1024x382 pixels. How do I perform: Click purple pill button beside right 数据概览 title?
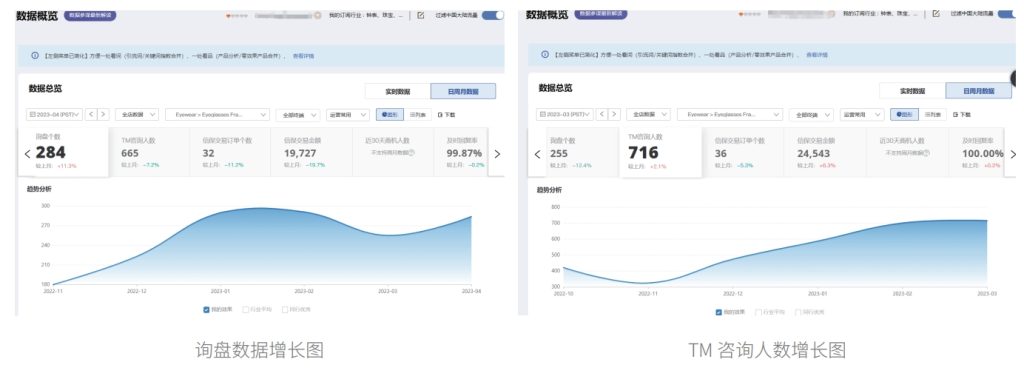[x=601, y=14]
